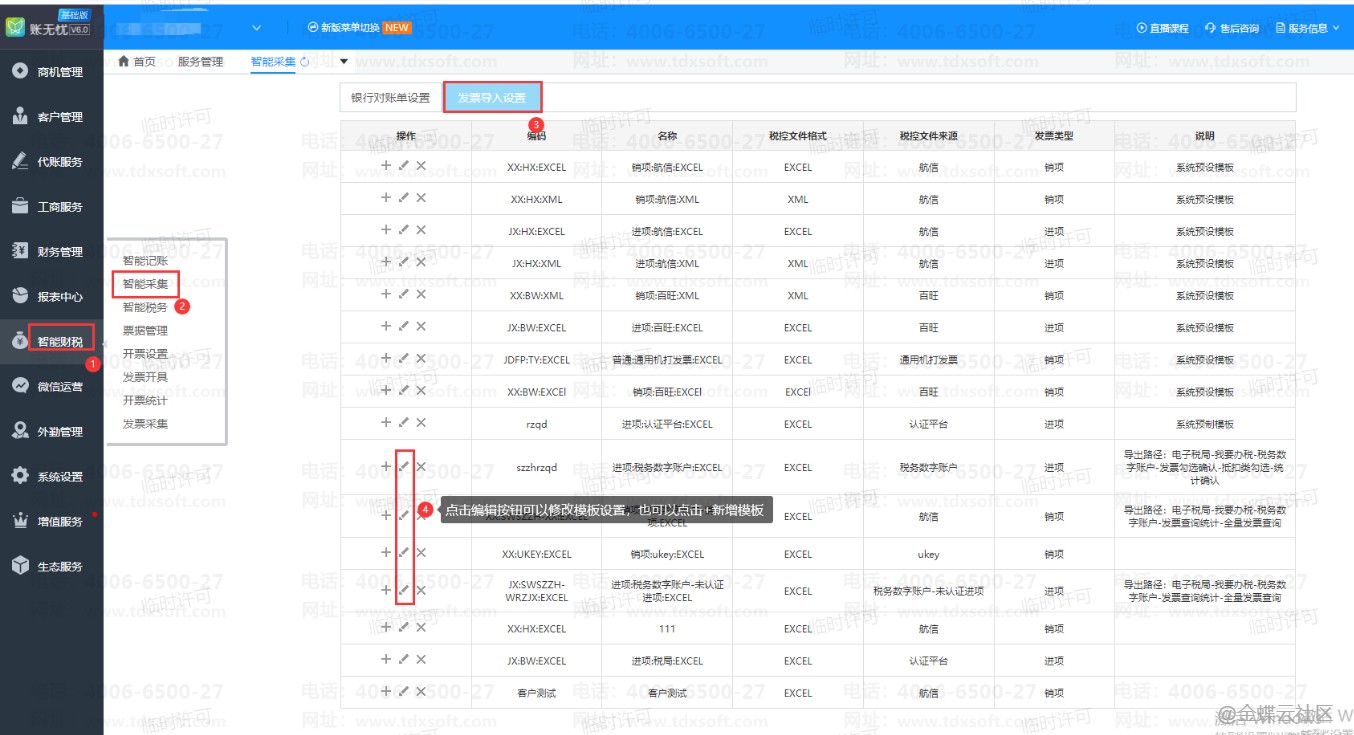Image resolution: width=1354 pixels, height=735 pixels.
Task: Open 财务管理 in the left sidebar
Action: coord(59,252)
